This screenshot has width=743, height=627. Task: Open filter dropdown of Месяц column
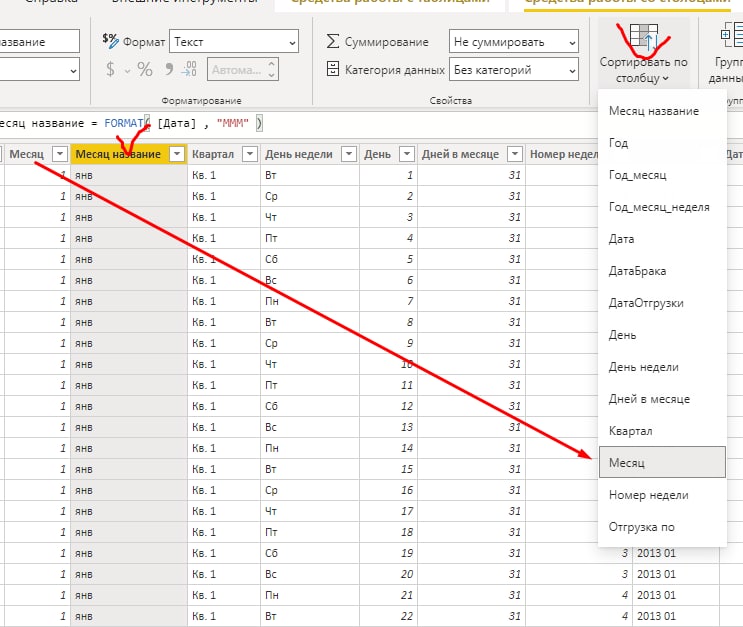tap(60, 154)
